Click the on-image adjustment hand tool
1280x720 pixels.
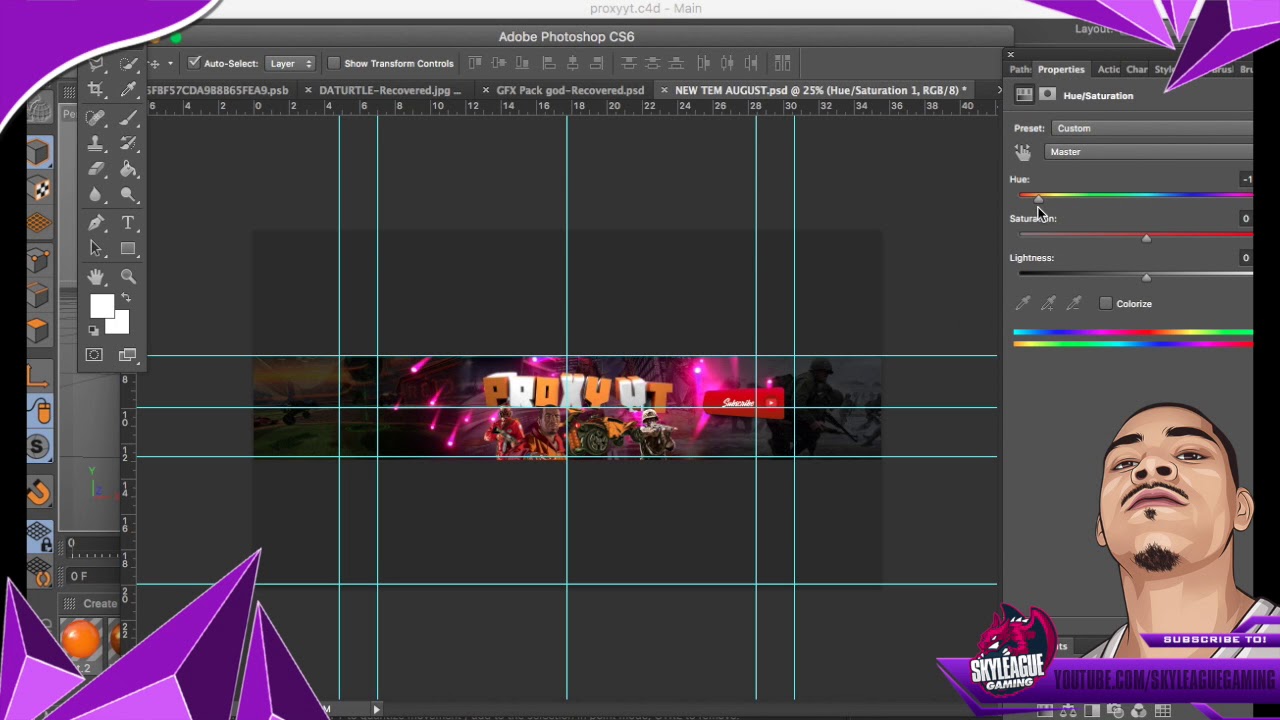(x=1023, y=152)
